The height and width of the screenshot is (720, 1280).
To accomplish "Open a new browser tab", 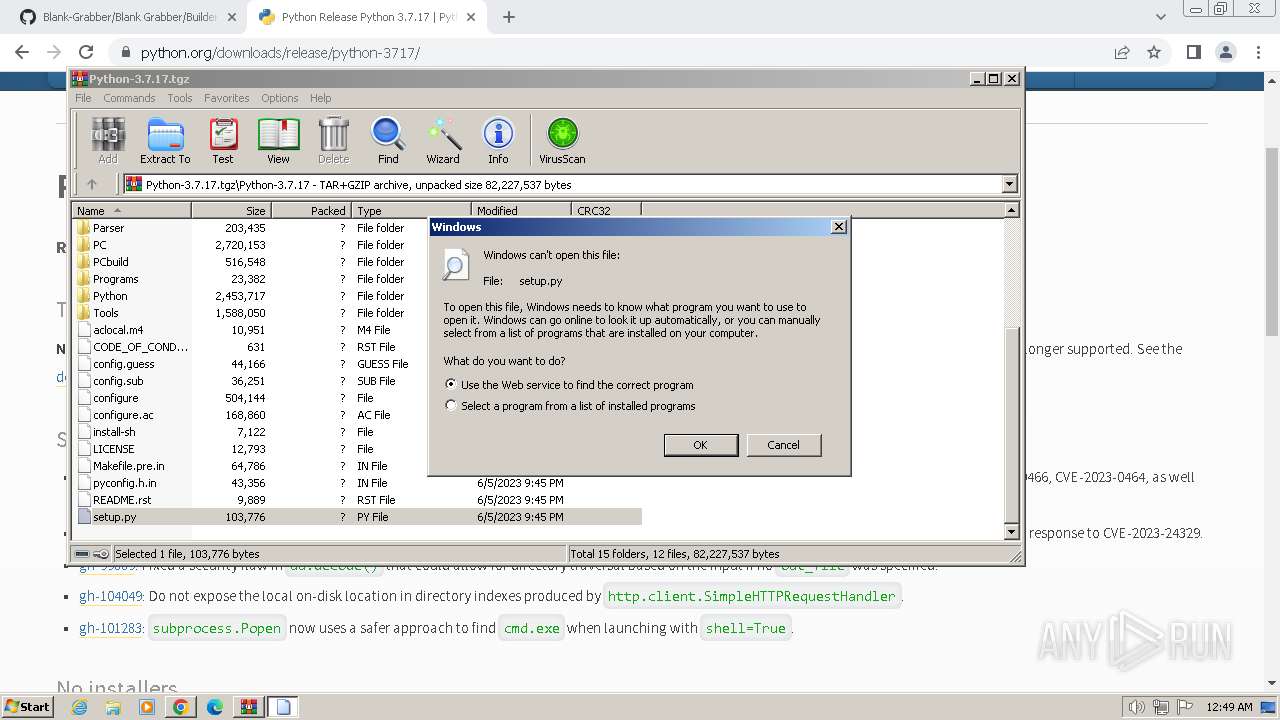I will (x=509, y=17).
